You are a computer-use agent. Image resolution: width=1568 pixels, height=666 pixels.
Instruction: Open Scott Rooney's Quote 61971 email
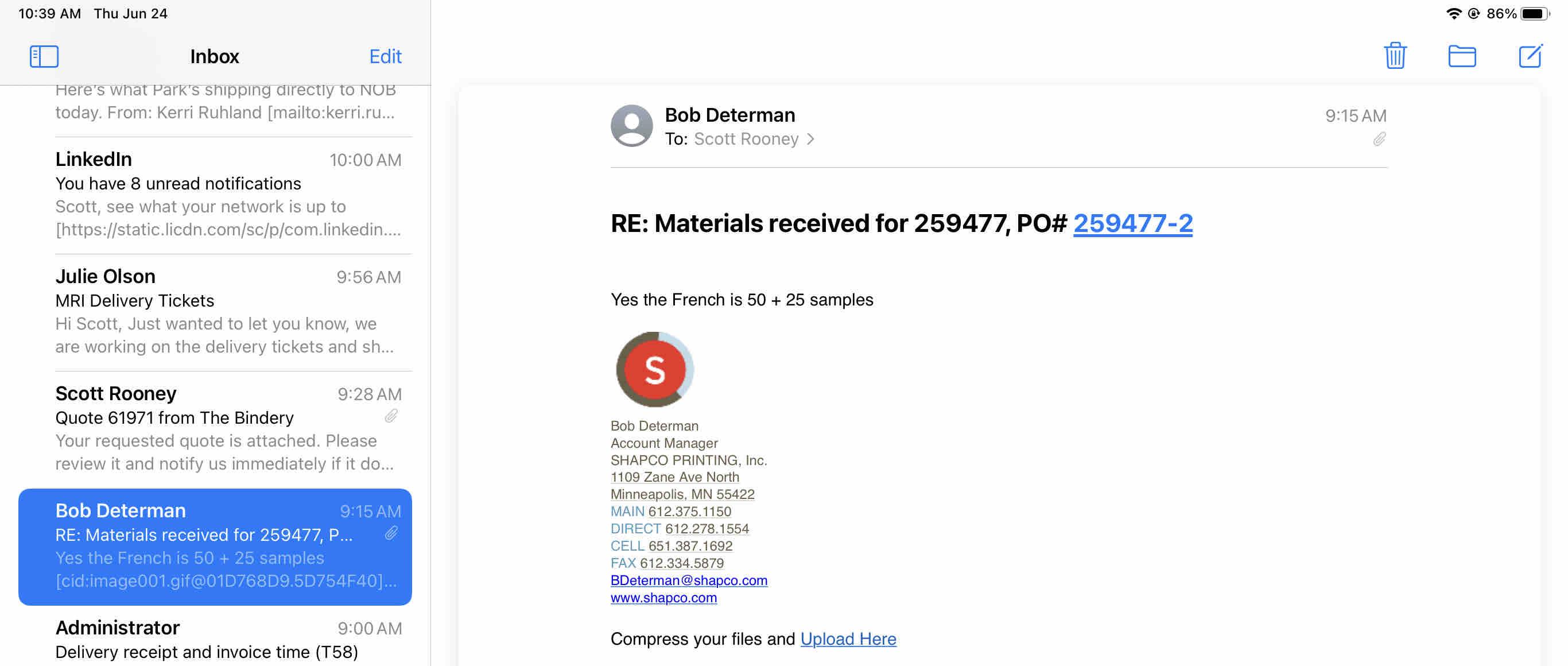(x=228, y=428)
